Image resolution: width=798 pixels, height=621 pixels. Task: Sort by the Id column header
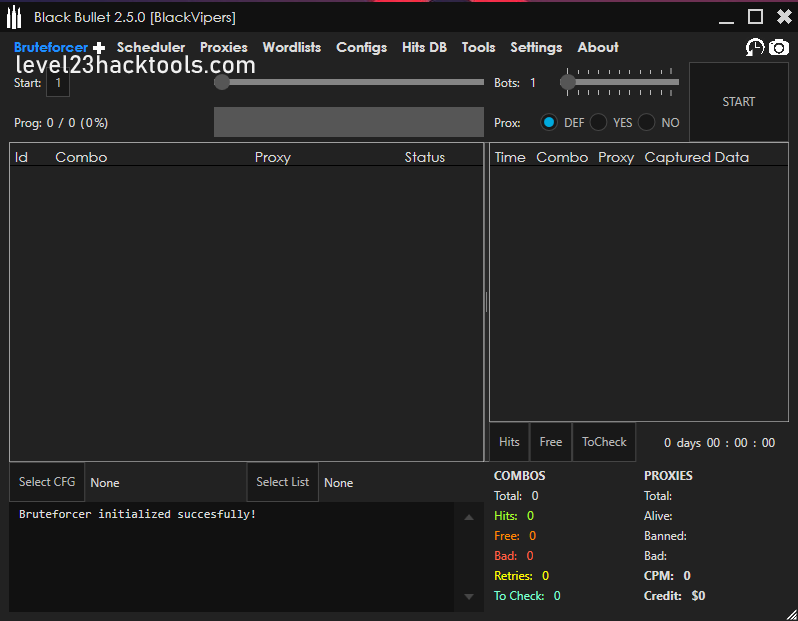pyautogui.click(x=21, y=157)
